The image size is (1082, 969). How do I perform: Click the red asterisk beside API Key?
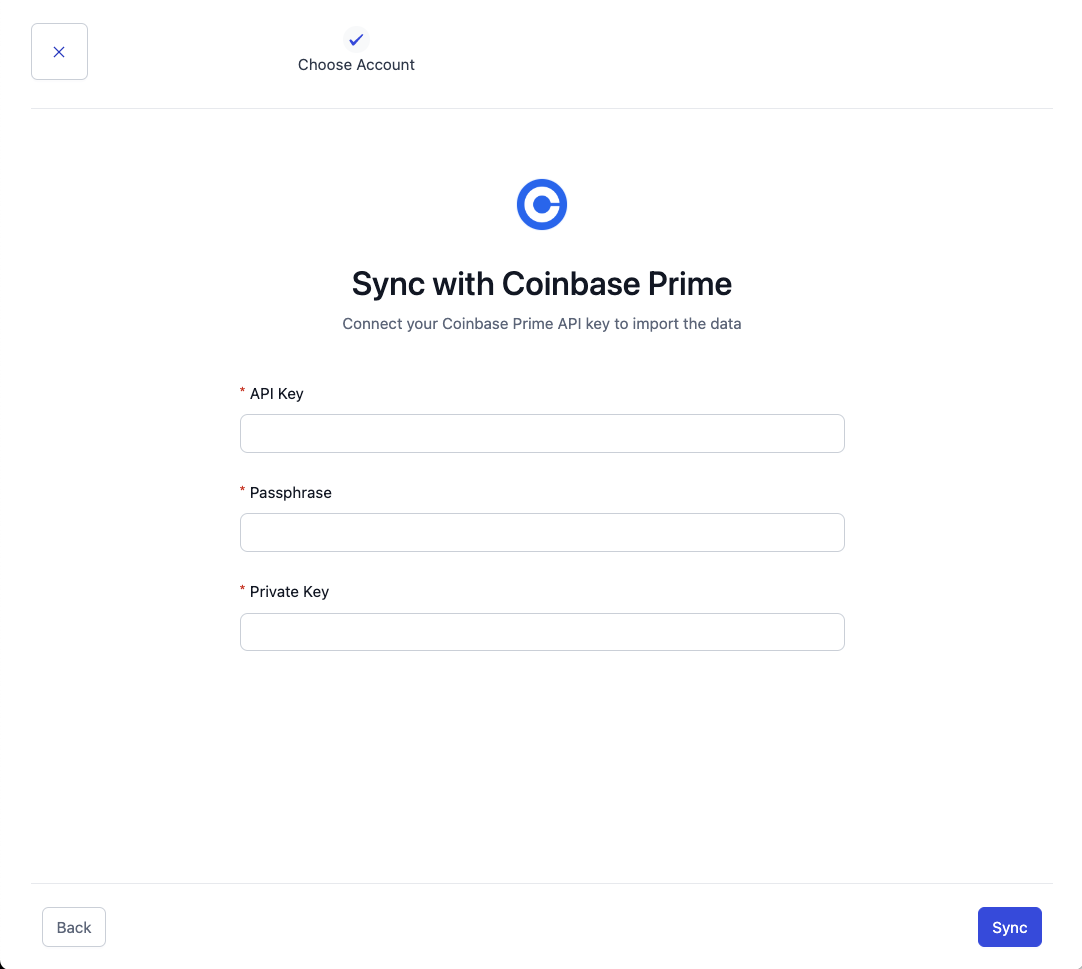point(243,391)
